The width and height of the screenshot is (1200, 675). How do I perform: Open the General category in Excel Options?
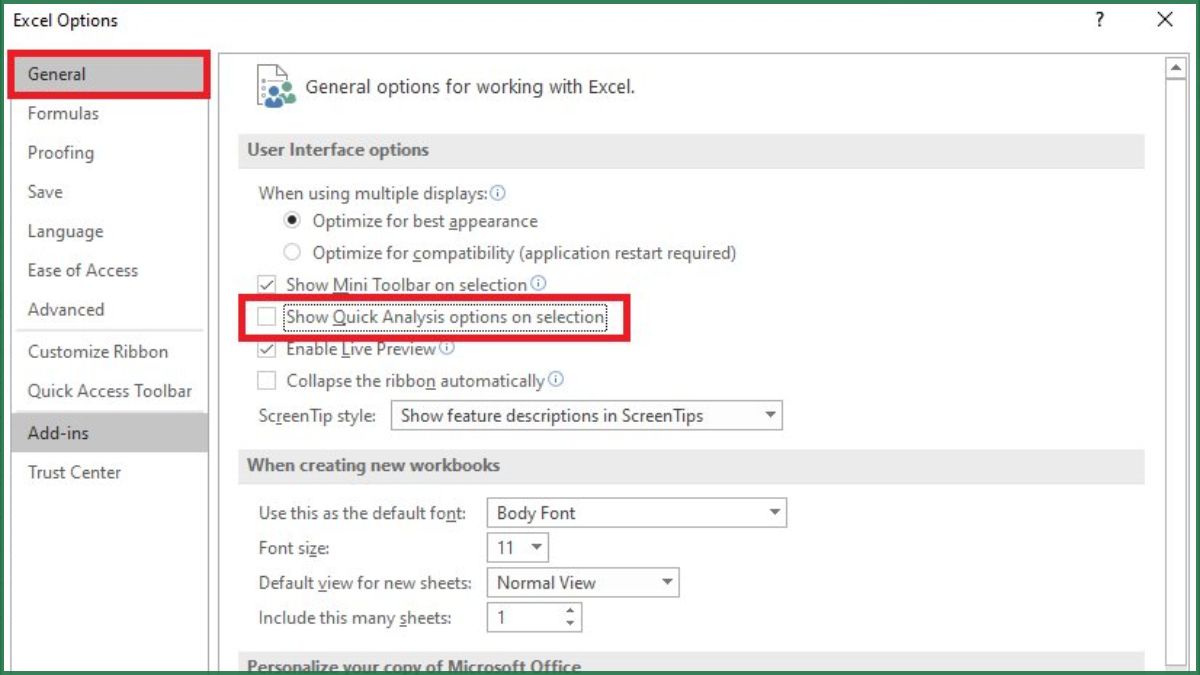tap(108, 74)
